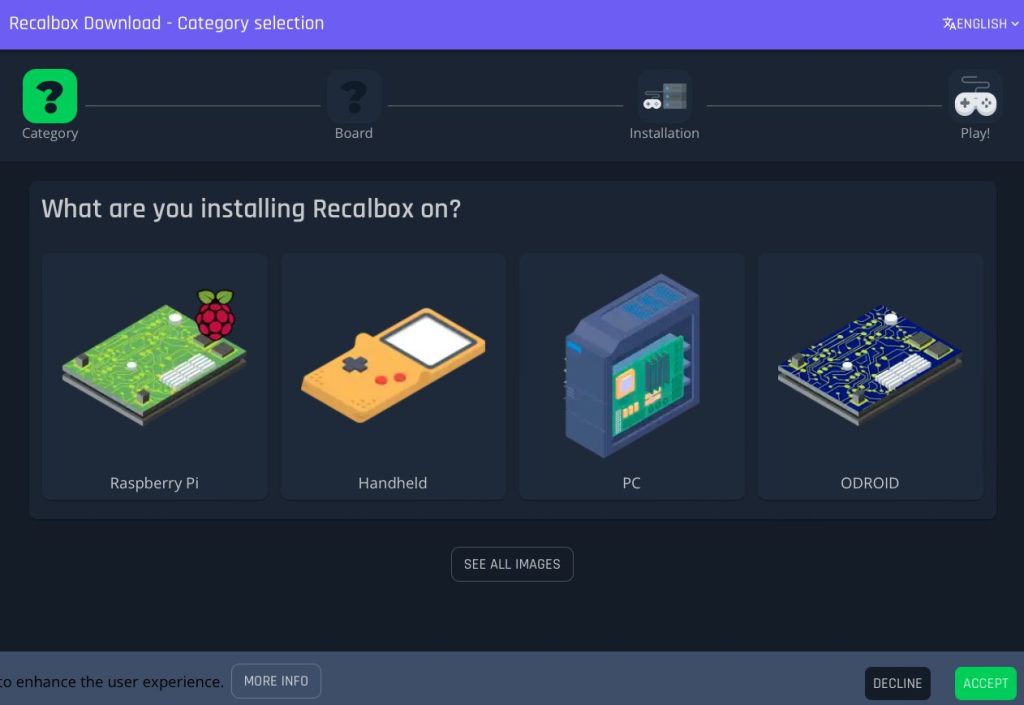The height and width of the screenshot is (705, 1024).
Task: Click the Play! gamepad step icon
Action: click(x=974, y=96)
